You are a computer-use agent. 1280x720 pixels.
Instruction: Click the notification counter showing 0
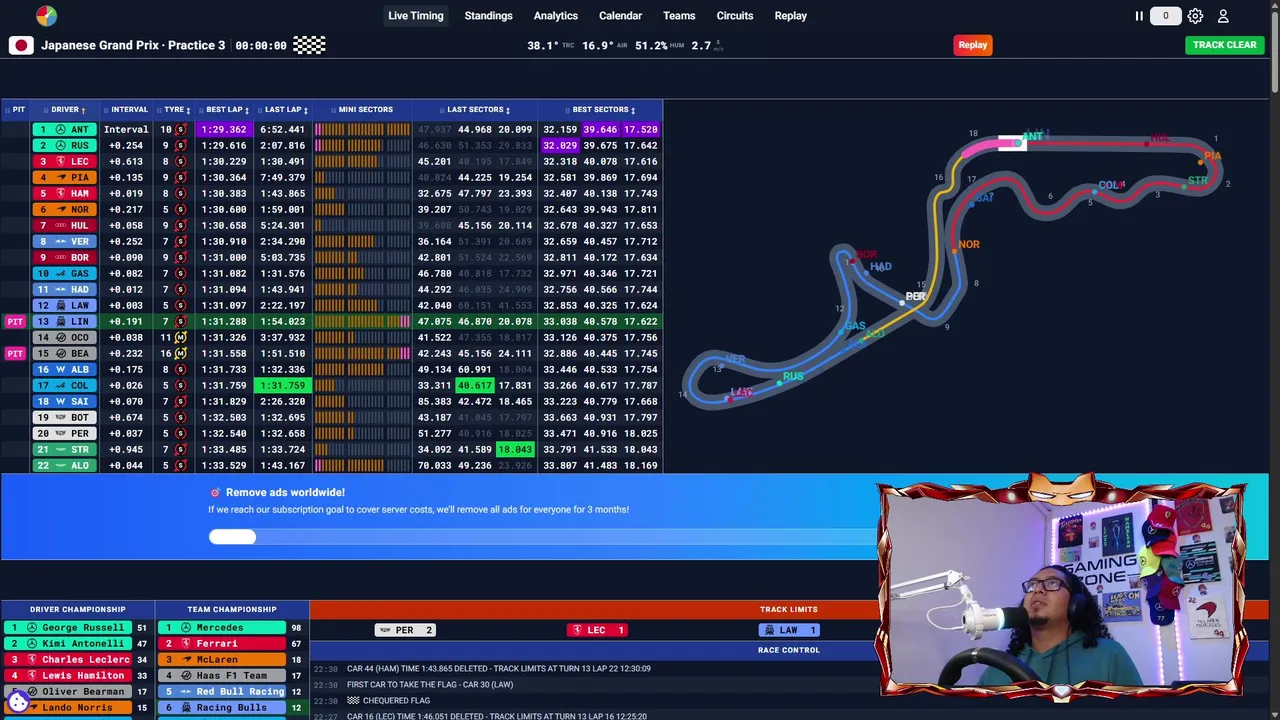[1165, 16]
